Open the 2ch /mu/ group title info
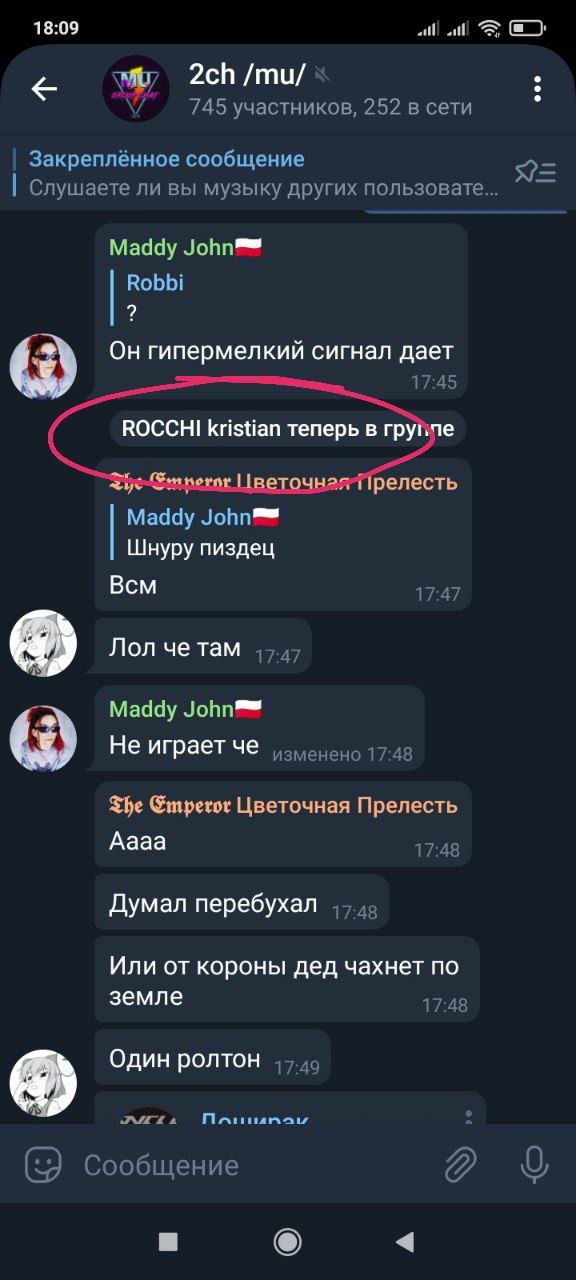 point(328,89)
